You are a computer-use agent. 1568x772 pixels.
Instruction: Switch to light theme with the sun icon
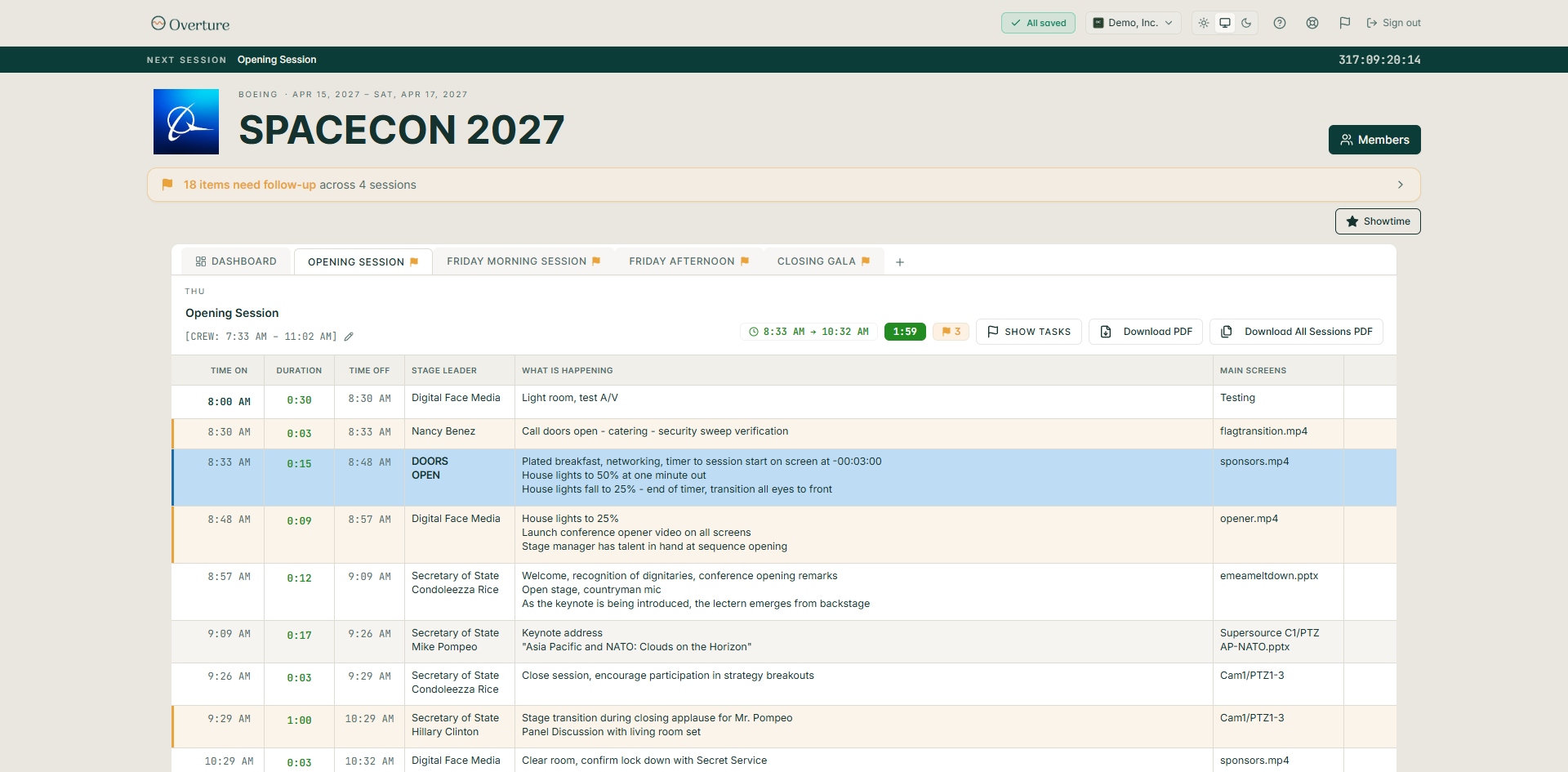(1204, 23)
